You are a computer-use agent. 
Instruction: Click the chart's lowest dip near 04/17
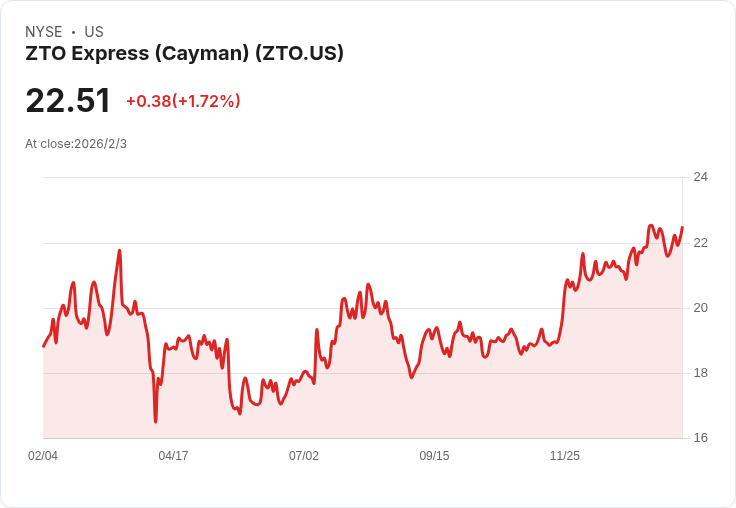[155, 421]
